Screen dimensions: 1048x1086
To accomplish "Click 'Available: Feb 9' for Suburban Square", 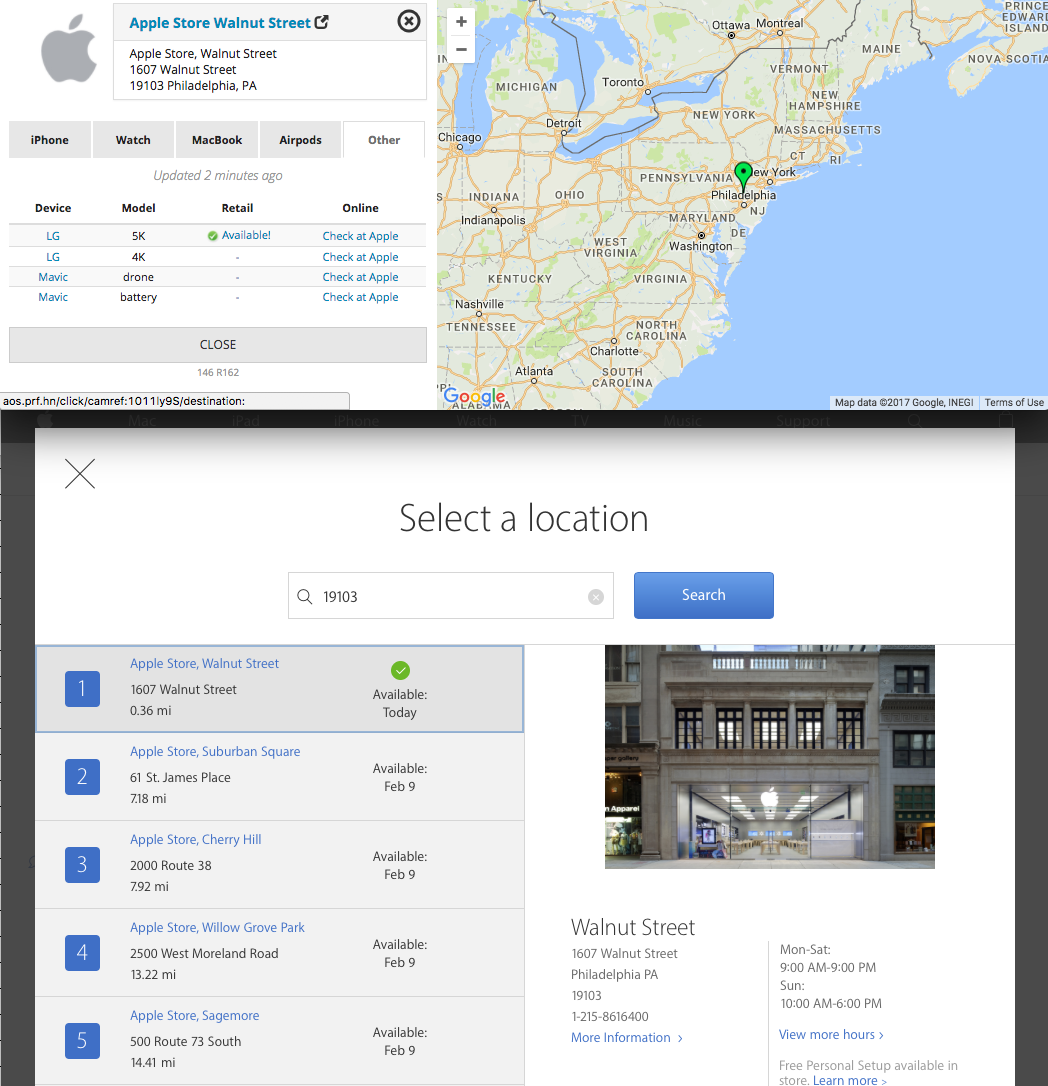I will pyautogui.click(x=400, y=777).
